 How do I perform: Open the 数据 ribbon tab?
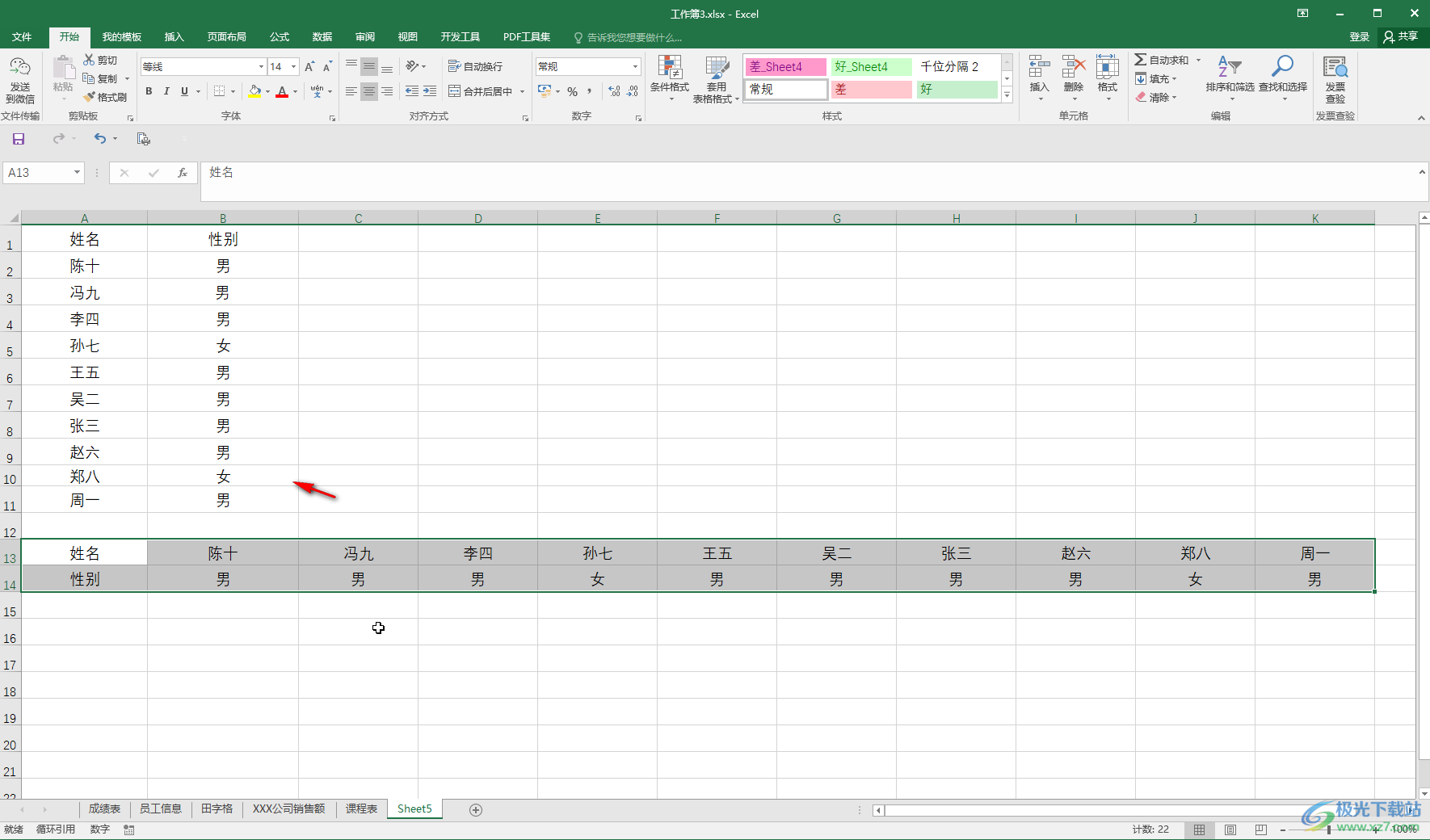pyautogui.click(x=322, y=37)
